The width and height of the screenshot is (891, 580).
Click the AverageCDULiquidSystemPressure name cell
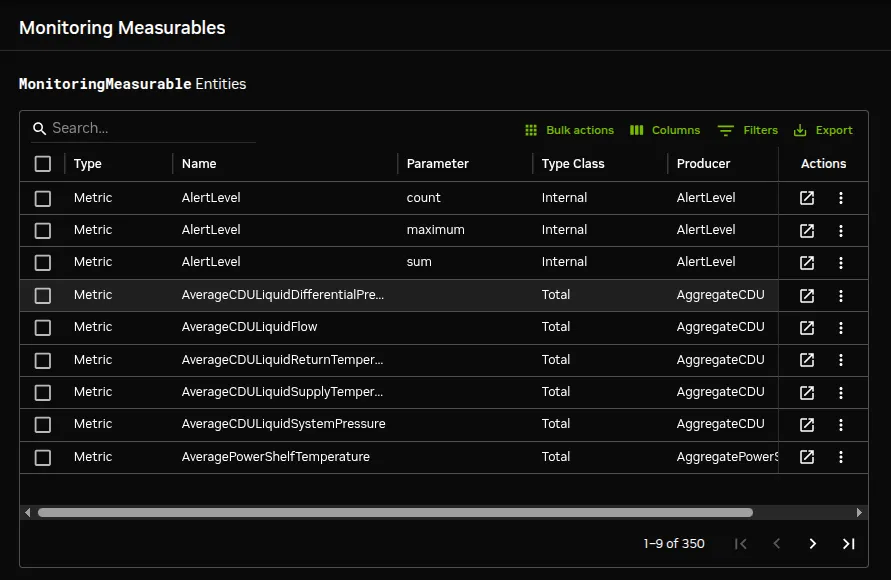click(x=284, y=424)
